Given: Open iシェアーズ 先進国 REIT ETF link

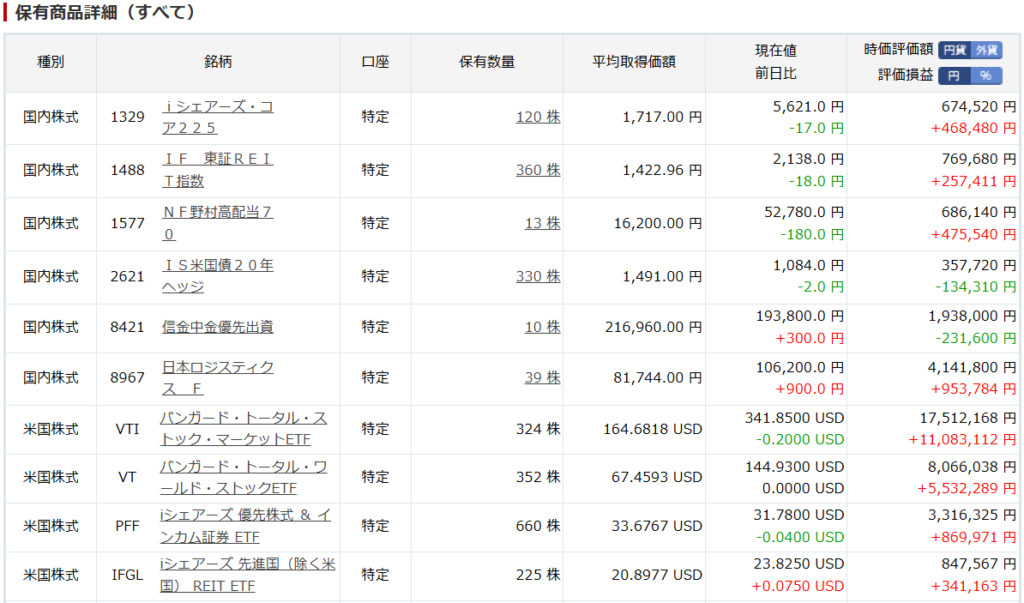Looking at the screenshot, I should click(247, 576).
